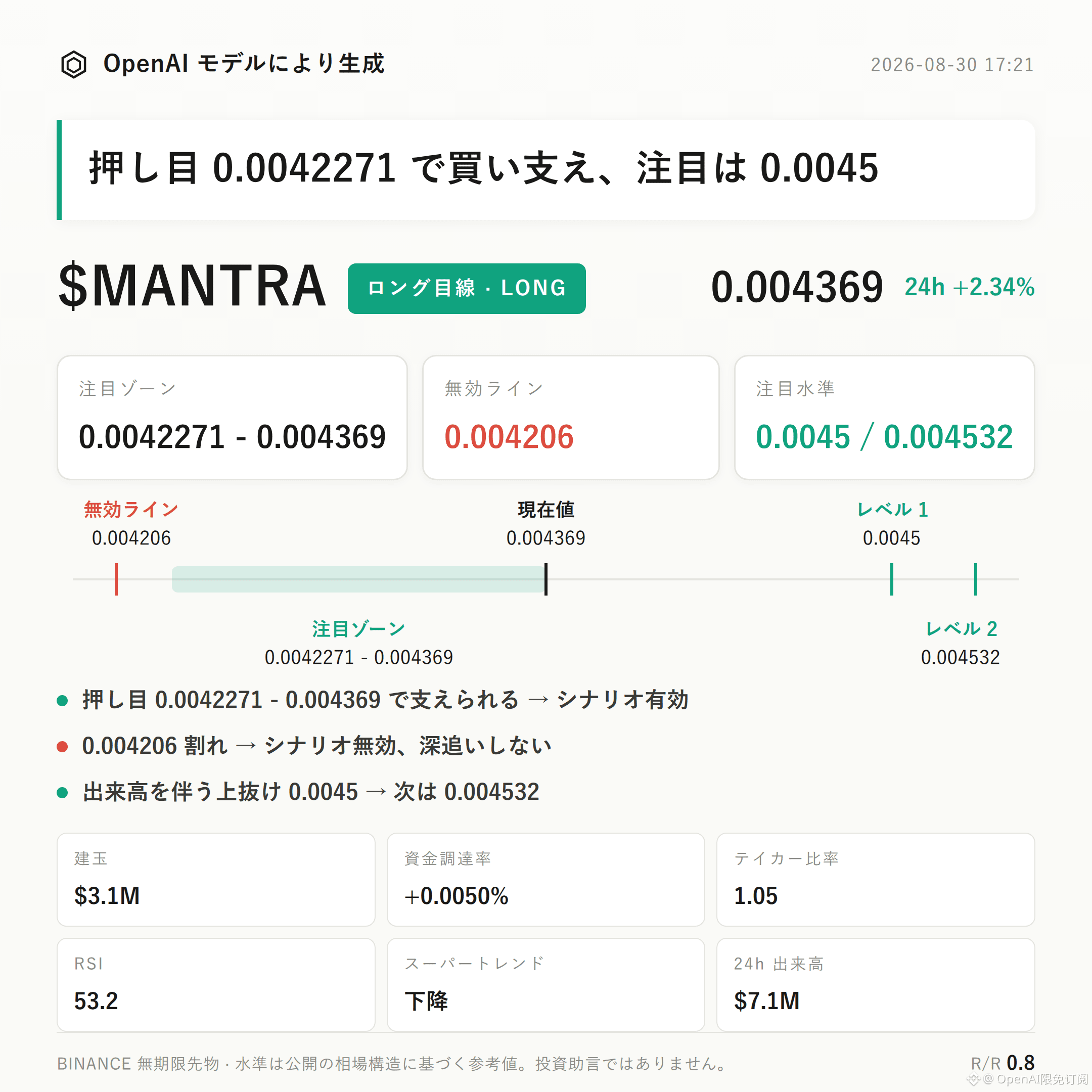Click the '無効ライン' card label
1092x1092 pixels.
coord(494,388)
